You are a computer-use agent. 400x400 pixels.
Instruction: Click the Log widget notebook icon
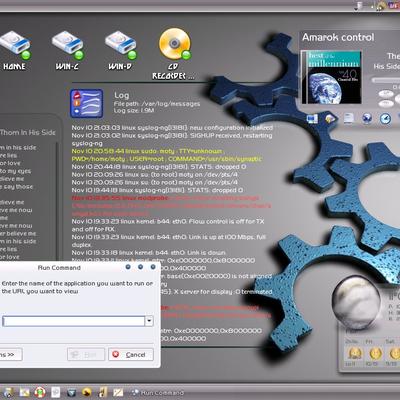[86, 103]
